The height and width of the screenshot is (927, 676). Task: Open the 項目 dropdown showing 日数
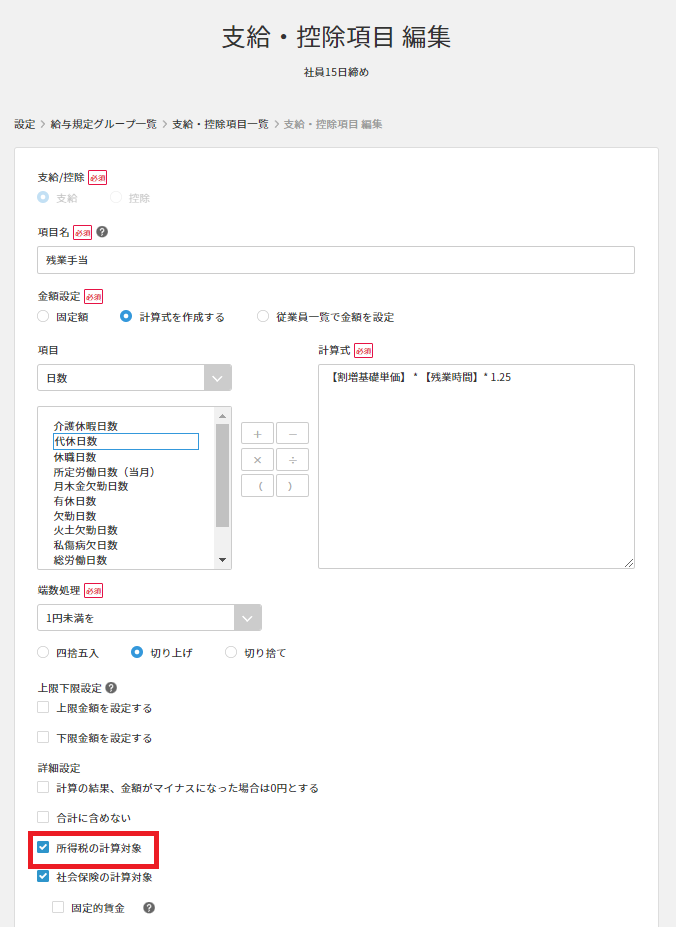134,378
